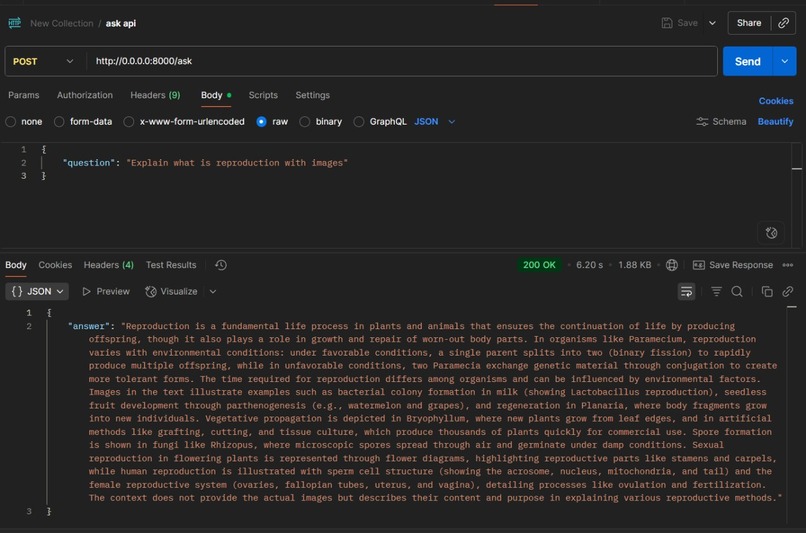Expand the Visualize options chevron
The image size is (806, 533).
point(213,291)
